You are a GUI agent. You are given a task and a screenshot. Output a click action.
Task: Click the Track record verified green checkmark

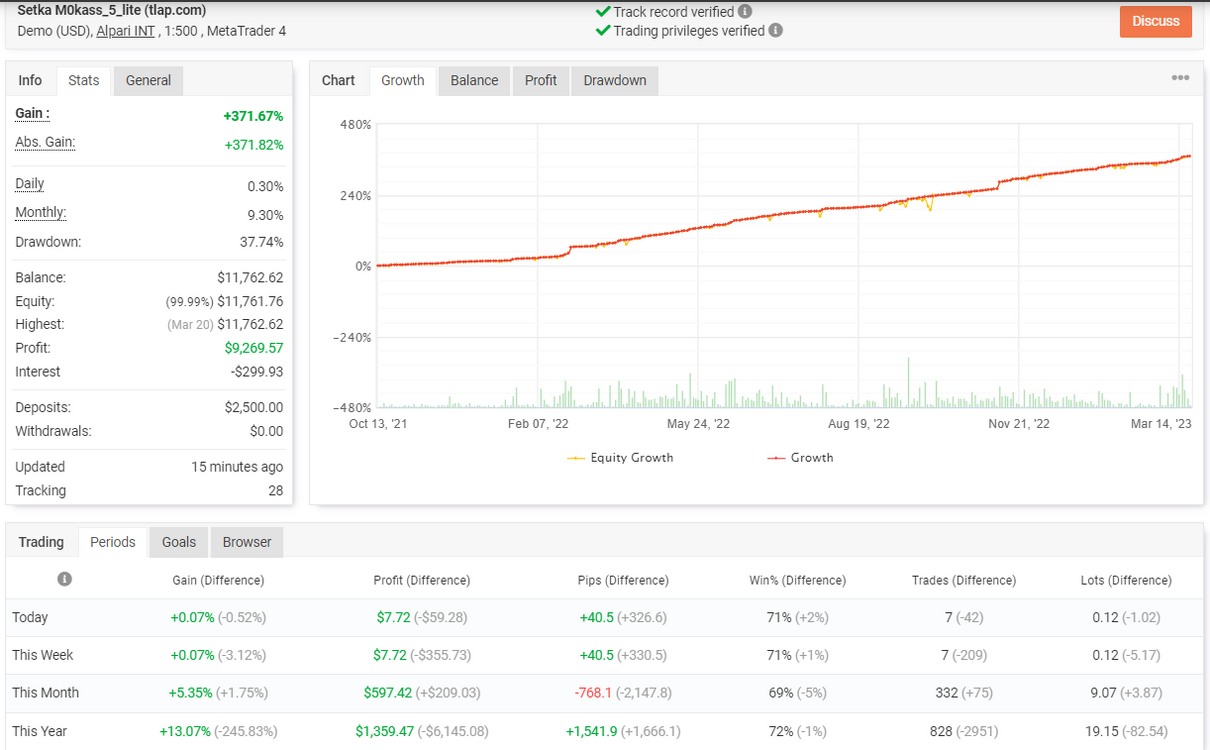603,12
